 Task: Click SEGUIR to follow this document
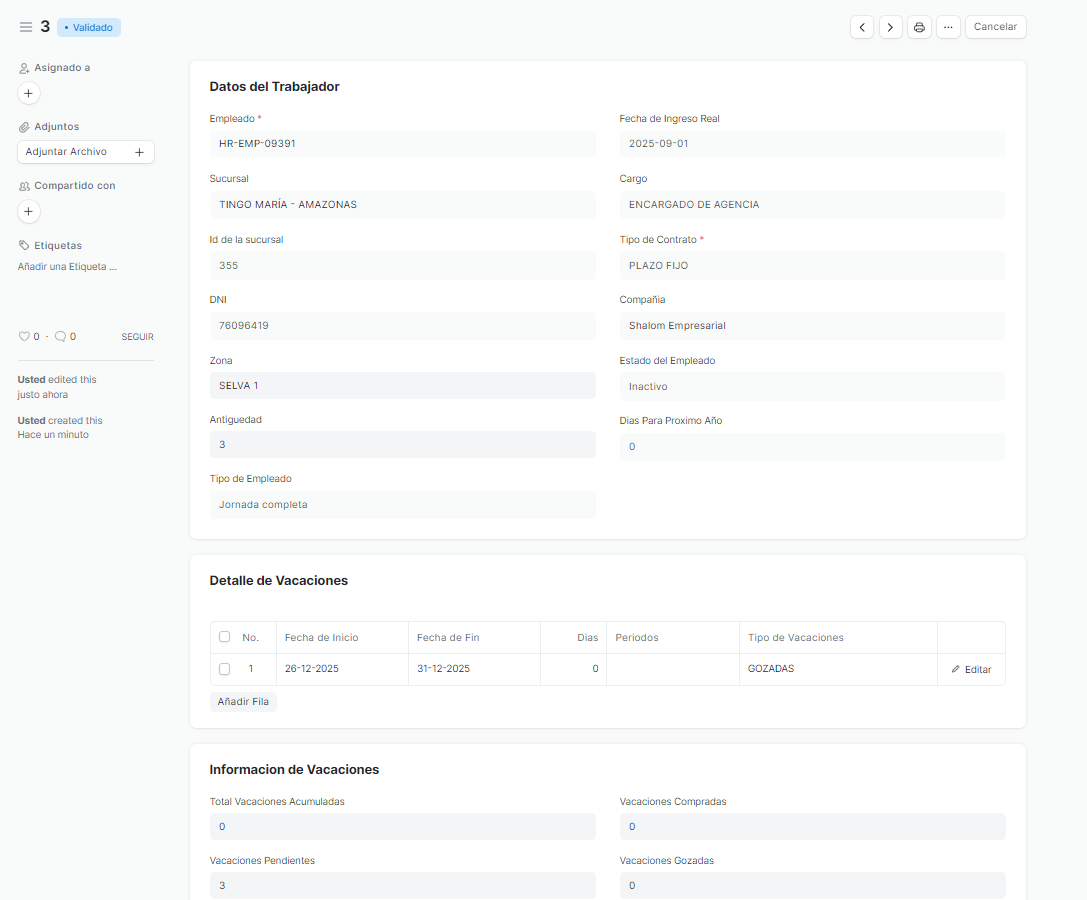137,337
